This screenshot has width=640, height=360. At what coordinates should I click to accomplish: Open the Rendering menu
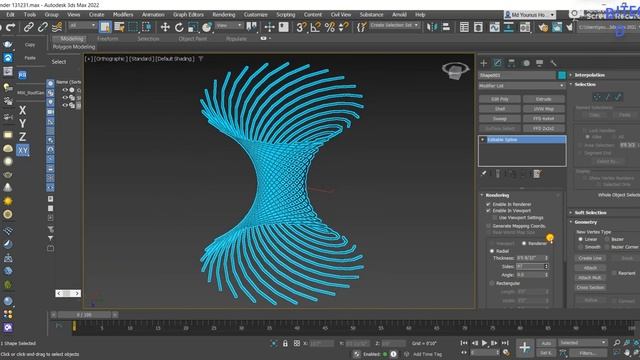224,15
